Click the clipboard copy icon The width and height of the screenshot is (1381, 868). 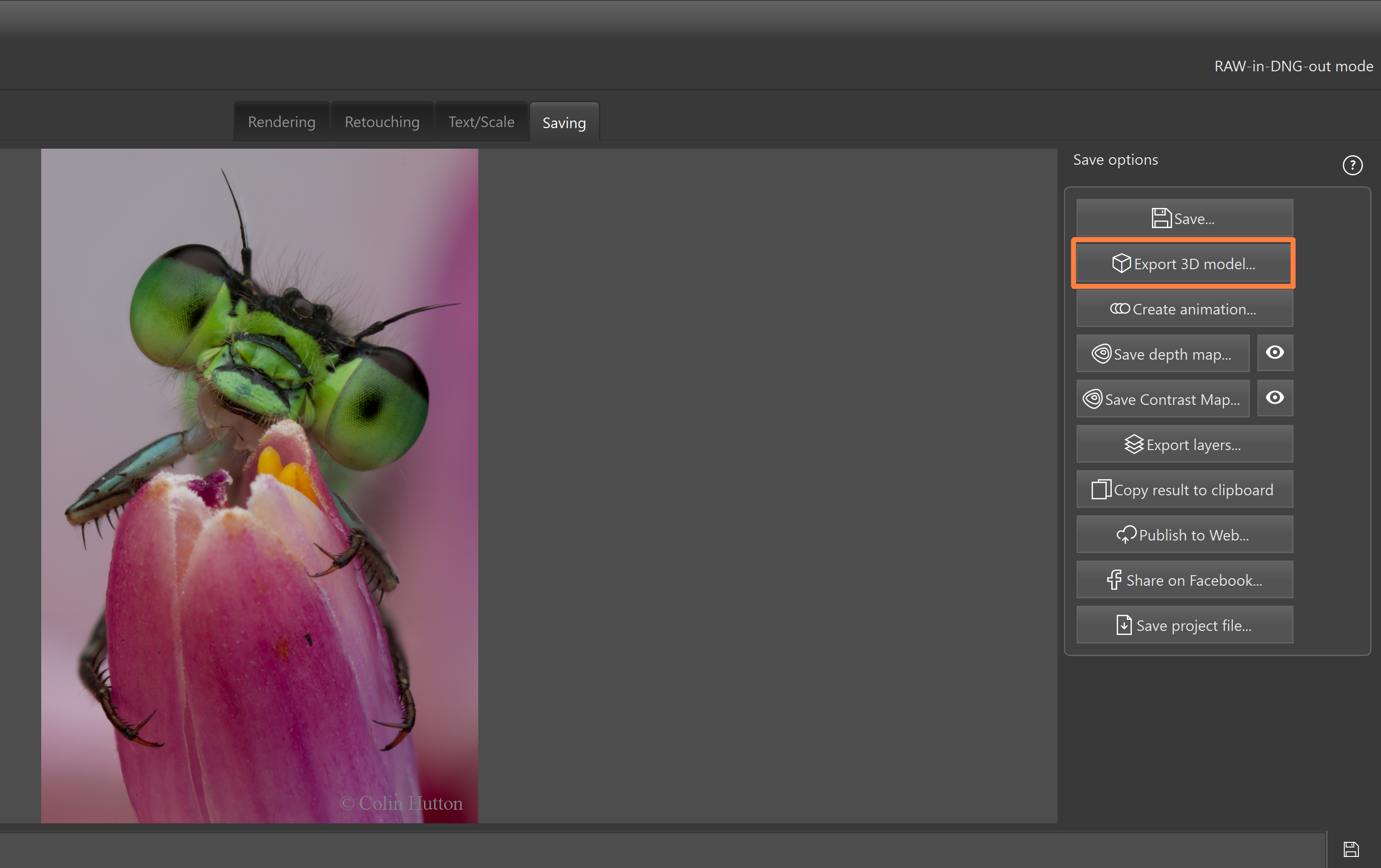(x=1101, y=489)
